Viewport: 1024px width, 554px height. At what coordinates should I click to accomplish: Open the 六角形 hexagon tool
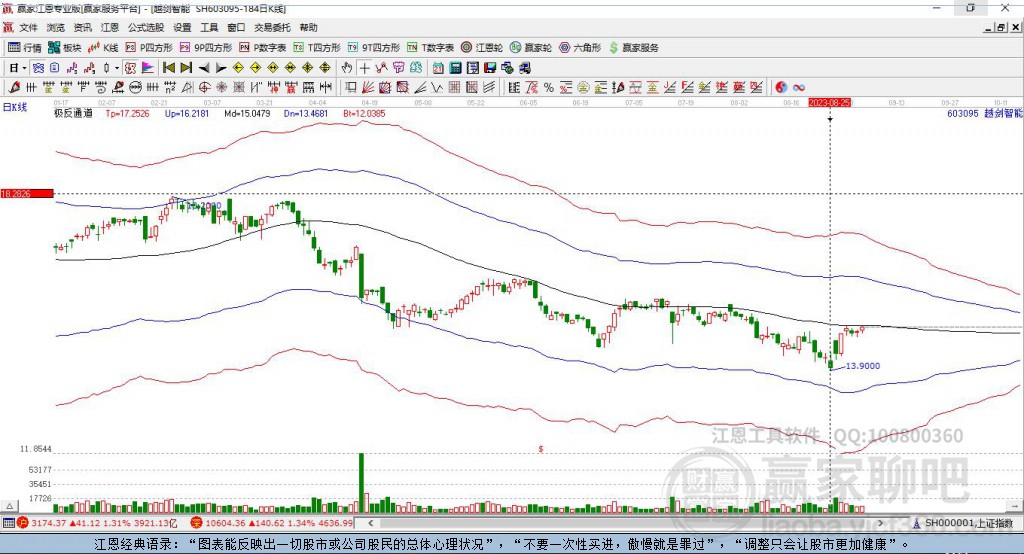580,48
